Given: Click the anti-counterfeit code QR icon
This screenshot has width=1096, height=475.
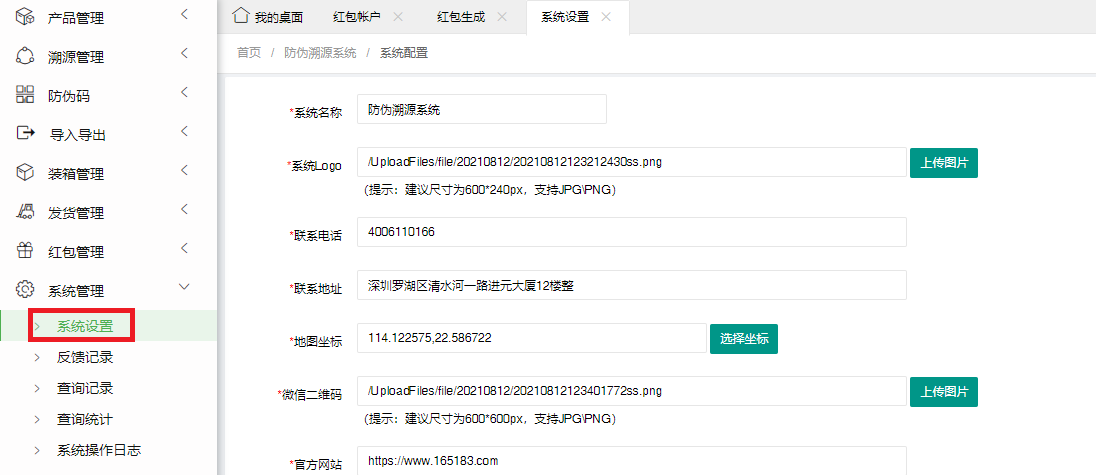Looking at the screenshot, I should click(25, 95).
